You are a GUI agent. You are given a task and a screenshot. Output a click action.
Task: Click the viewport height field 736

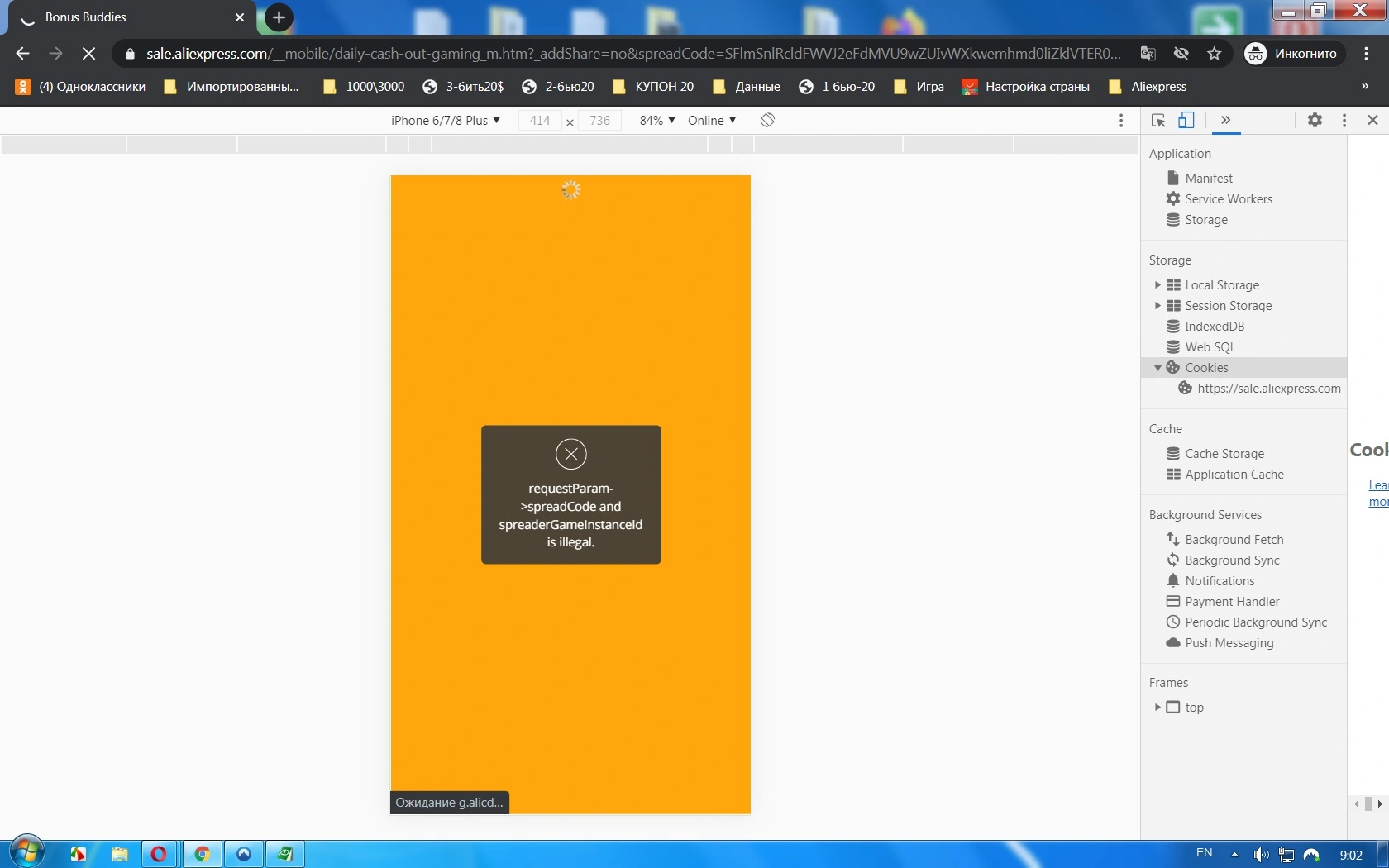599,121
